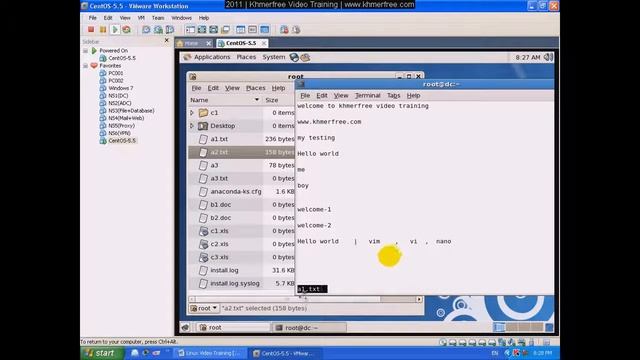Select b1.doc file icon

(x=203, y=204)
